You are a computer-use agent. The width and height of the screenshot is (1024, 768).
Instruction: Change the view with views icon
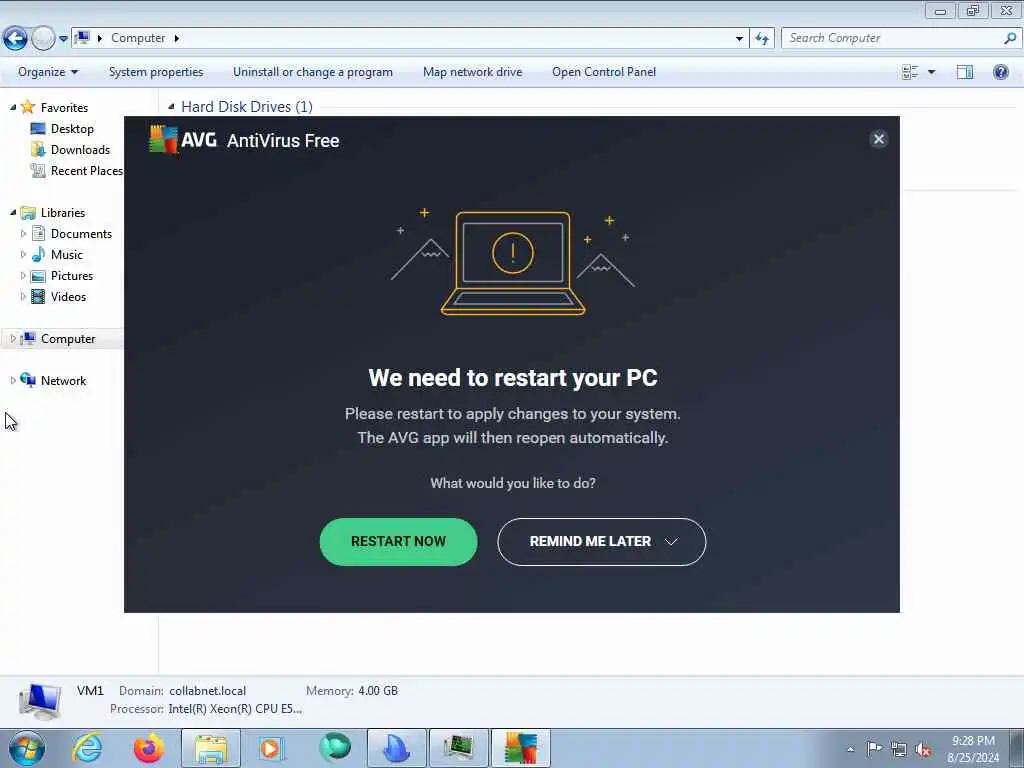coord(910,72)
